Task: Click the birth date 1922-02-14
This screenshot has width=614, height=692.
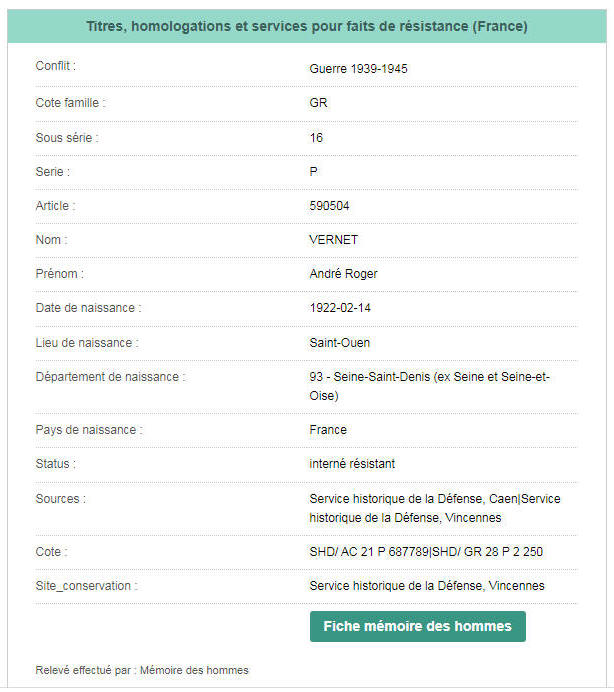Action: click(x=340, y=308)
